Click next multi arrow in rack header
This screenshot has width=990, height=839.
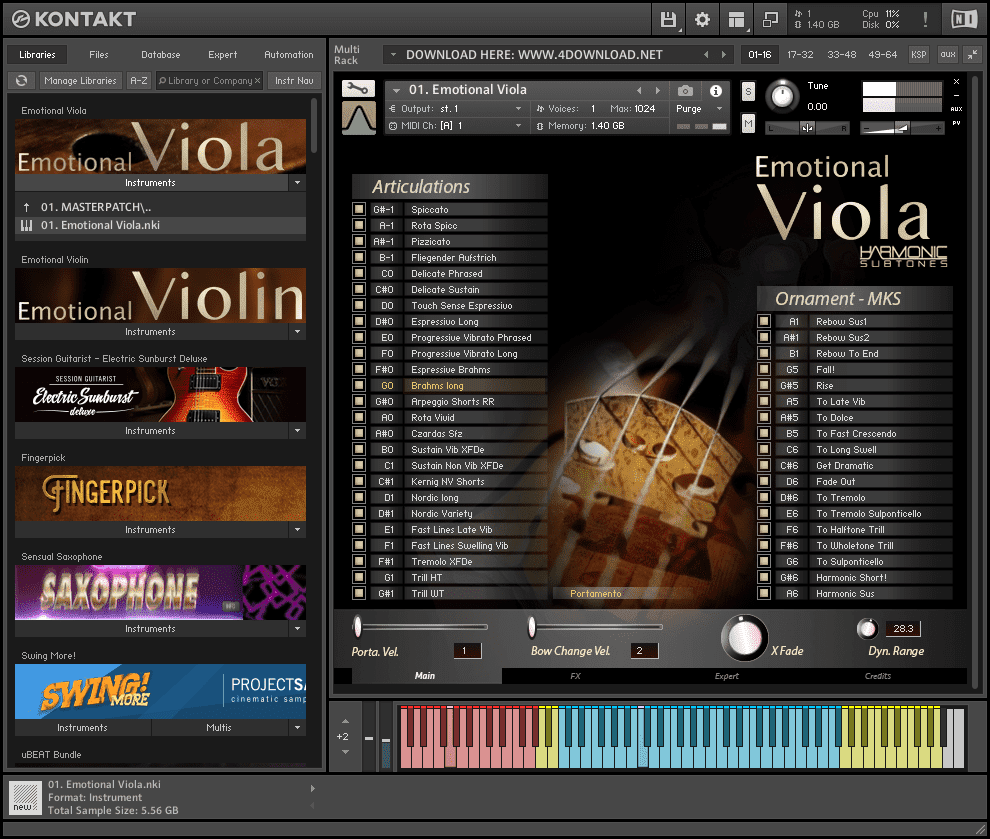pos(724,55)
